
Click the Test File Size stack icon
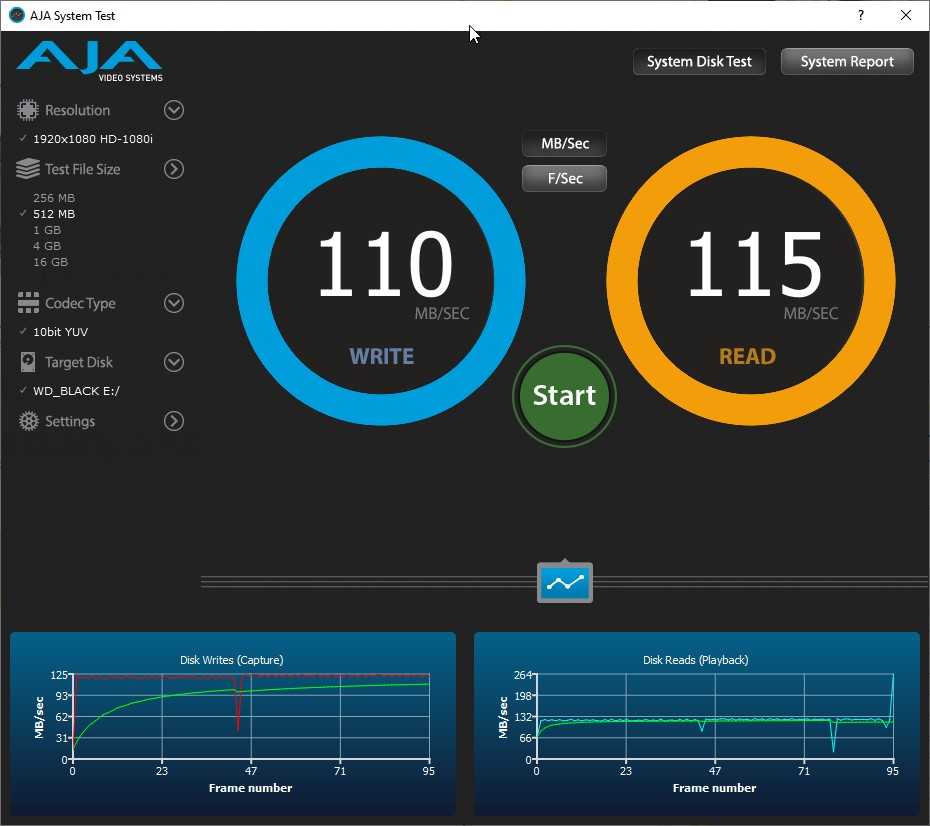pos(28,169)
